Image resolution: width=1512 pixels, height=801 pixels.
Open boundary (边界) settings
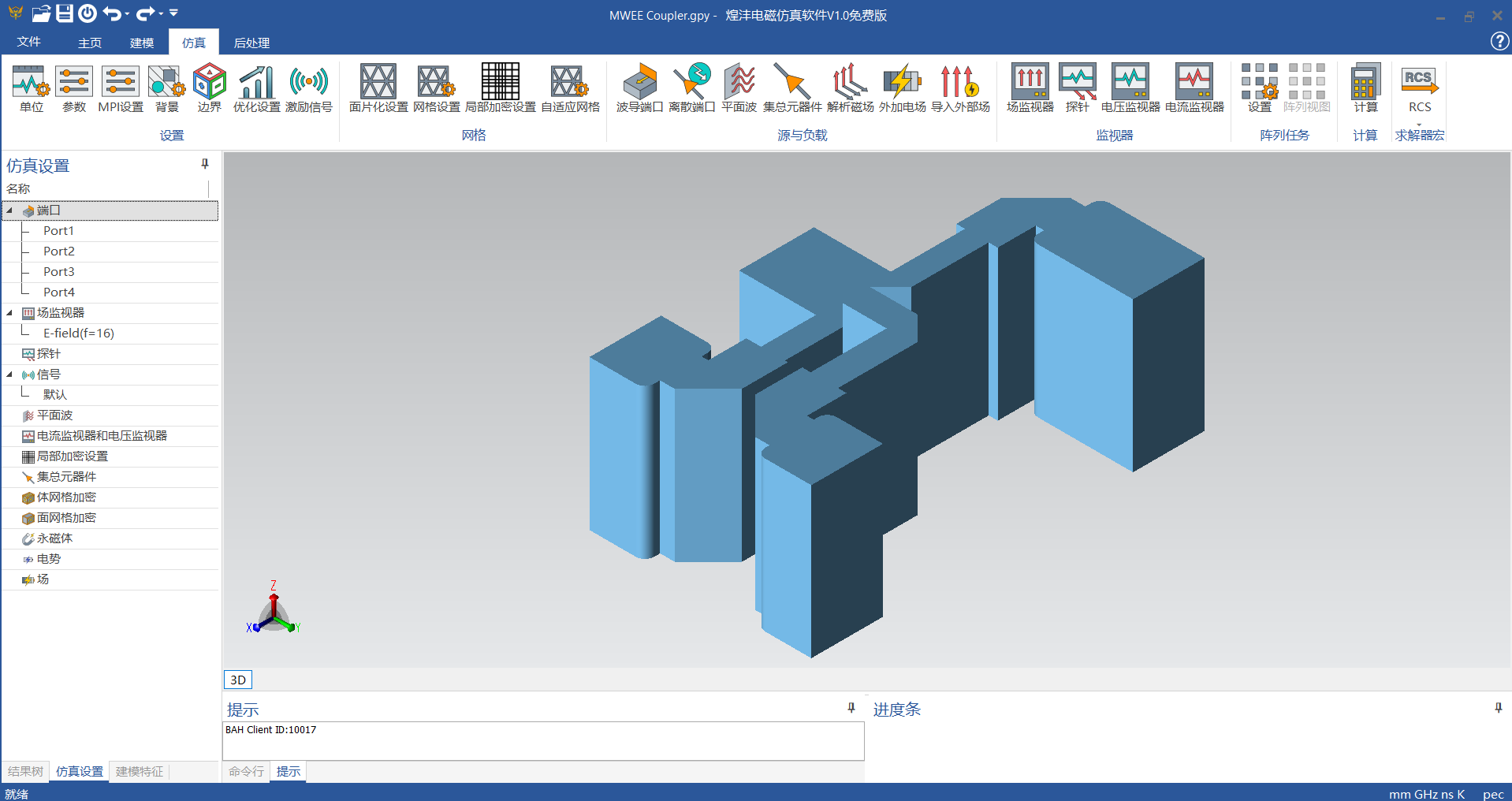pos(209,82)
